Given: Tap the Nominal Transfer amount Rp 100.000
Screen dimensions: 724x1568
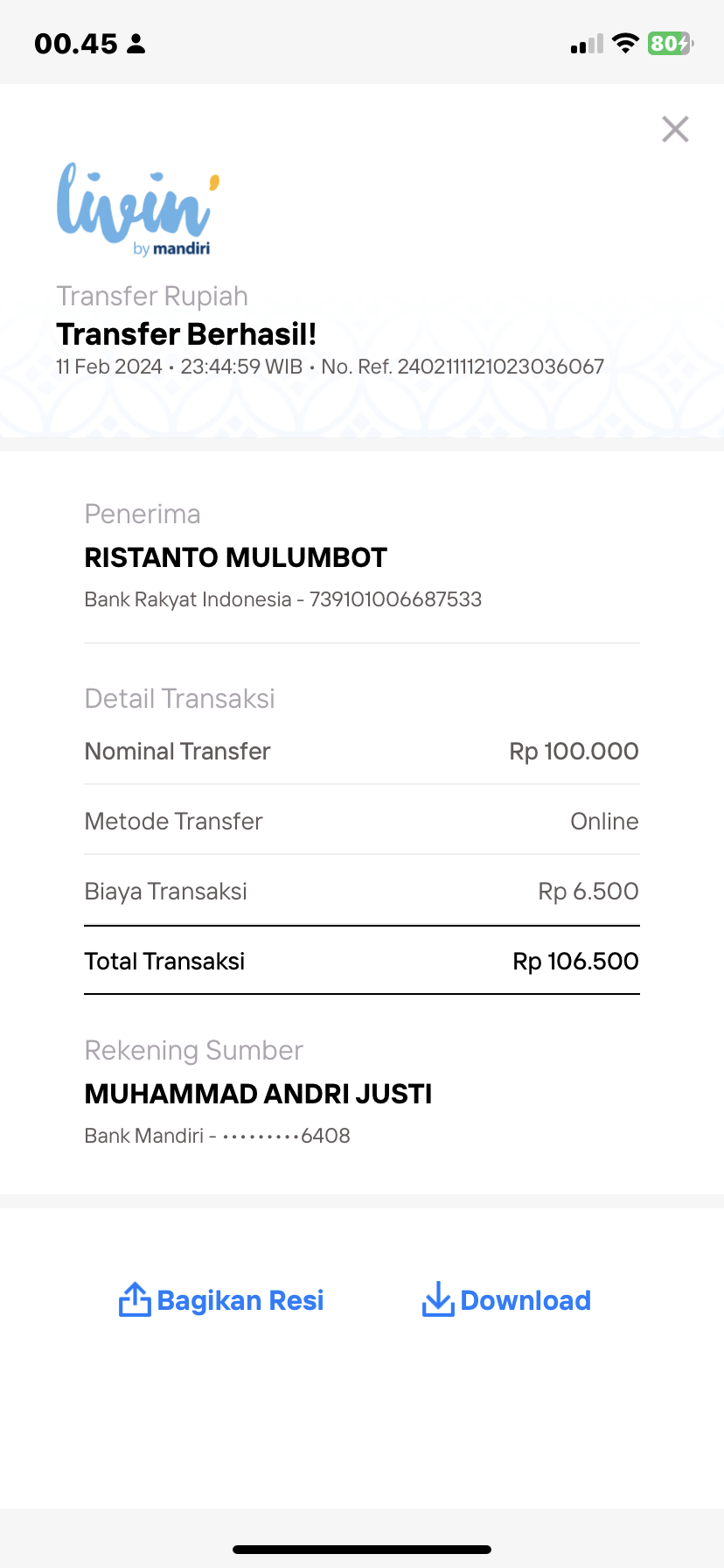Looking at the screenshot, I should click(x=574, y=751).
